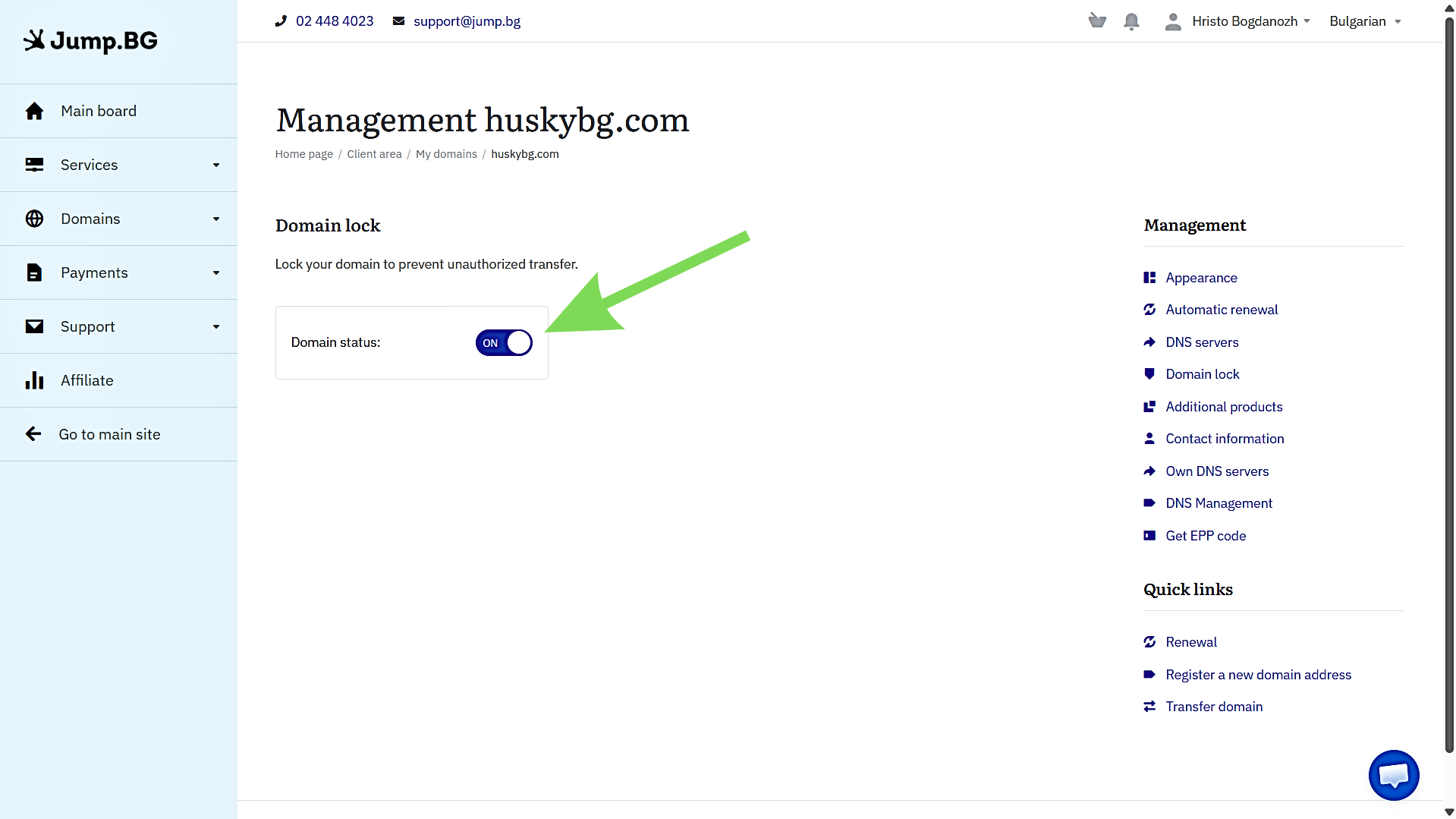
Task: Click the page vertical scrollbar
Action: click(1448, 380)
